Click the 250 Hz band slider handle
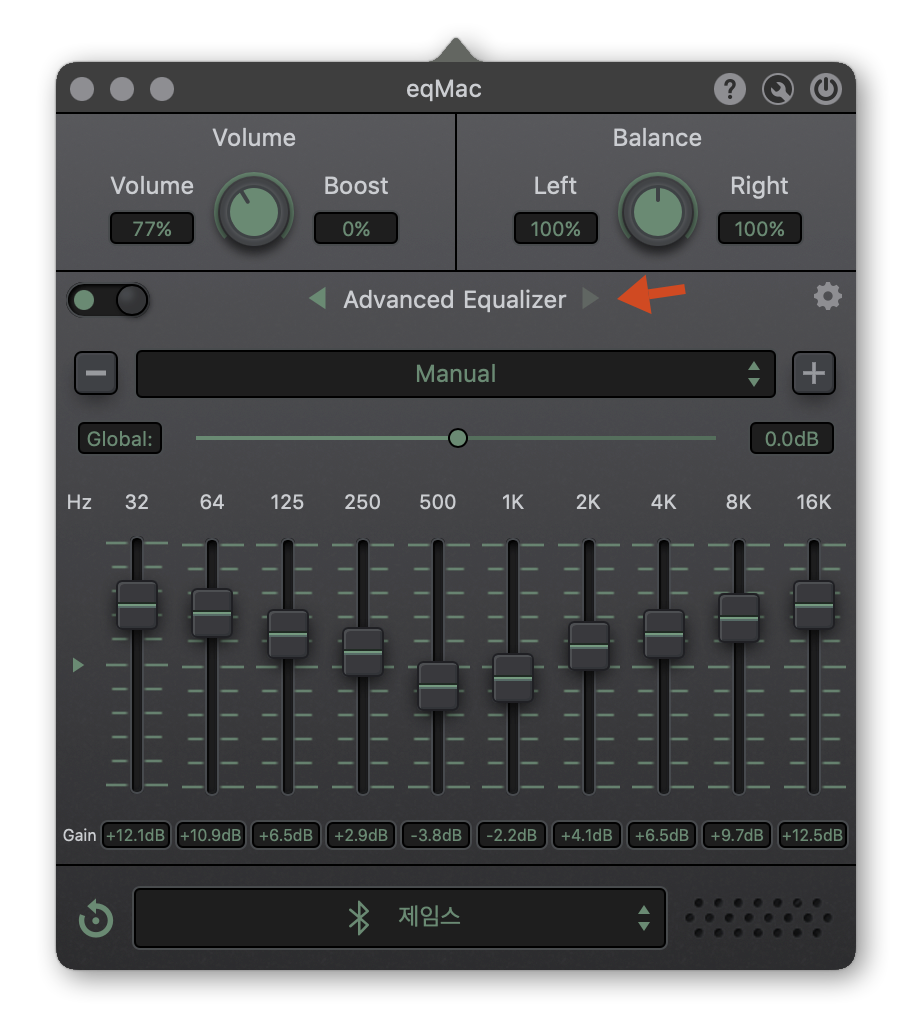 363,652
